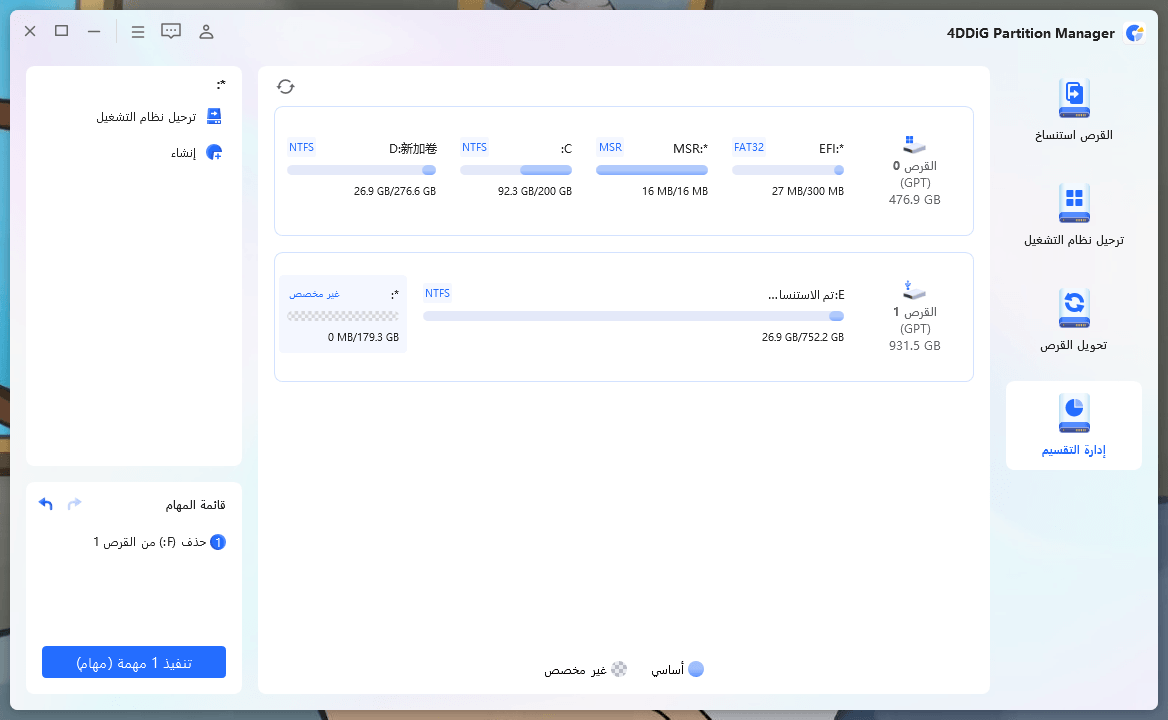Undo the last queued operation
This screenshot has width=1168, height=720.
coord(45,503)
